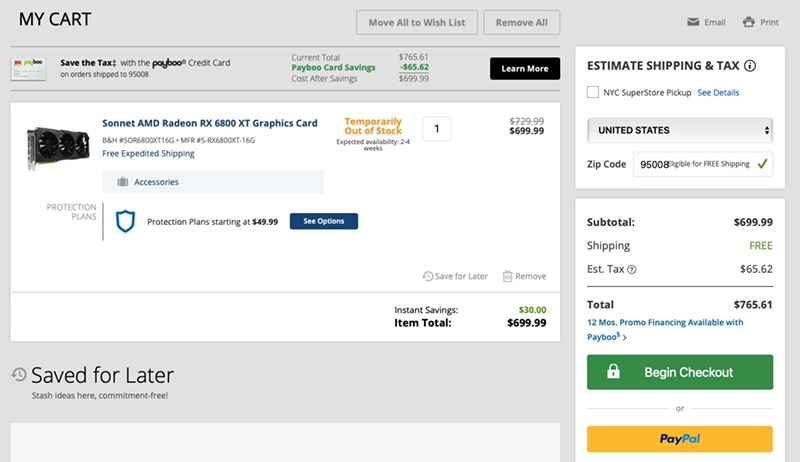Click the Est. Tax $65.62 amount
The width and height of the screenshot is (800, 462).
pos(756,269)
